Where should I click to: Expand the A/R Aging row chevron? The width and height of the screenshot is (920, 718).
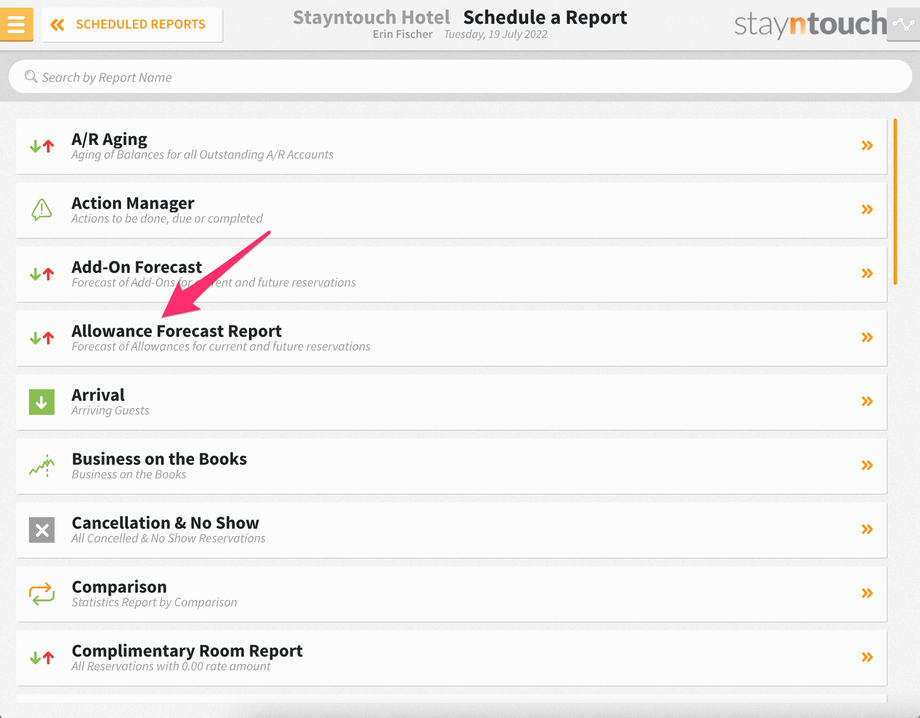coord(867,145)
